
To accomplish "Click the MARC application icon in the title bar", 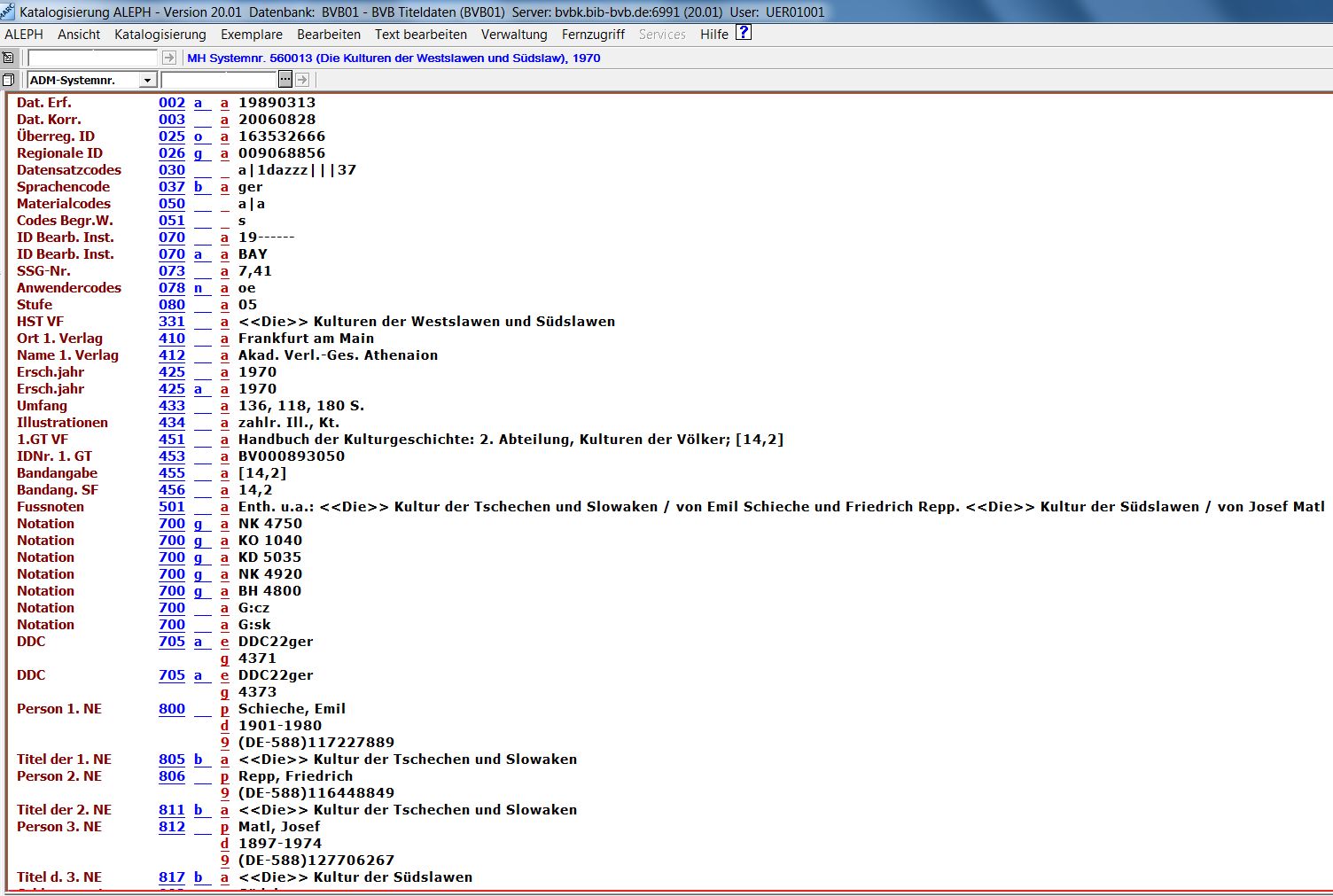I will 8,12.
